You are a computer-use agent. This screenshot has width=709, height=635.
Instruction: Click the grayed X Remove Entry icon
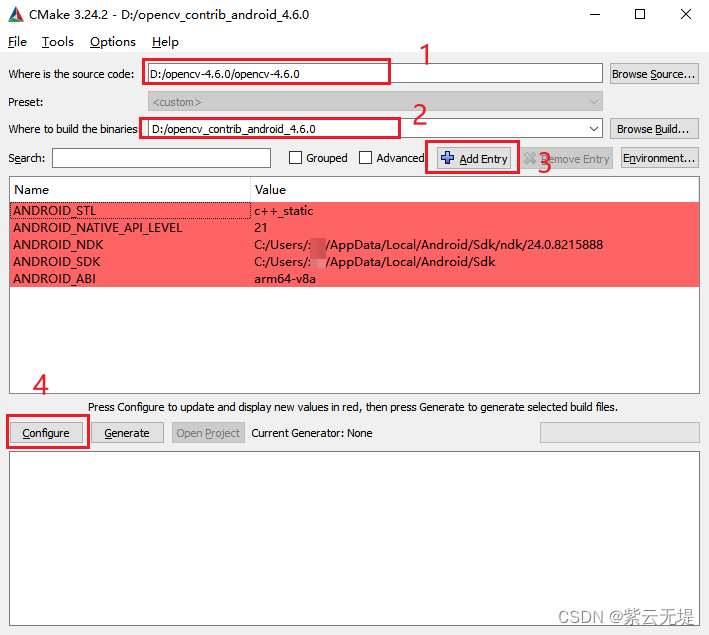coord(530,158)
